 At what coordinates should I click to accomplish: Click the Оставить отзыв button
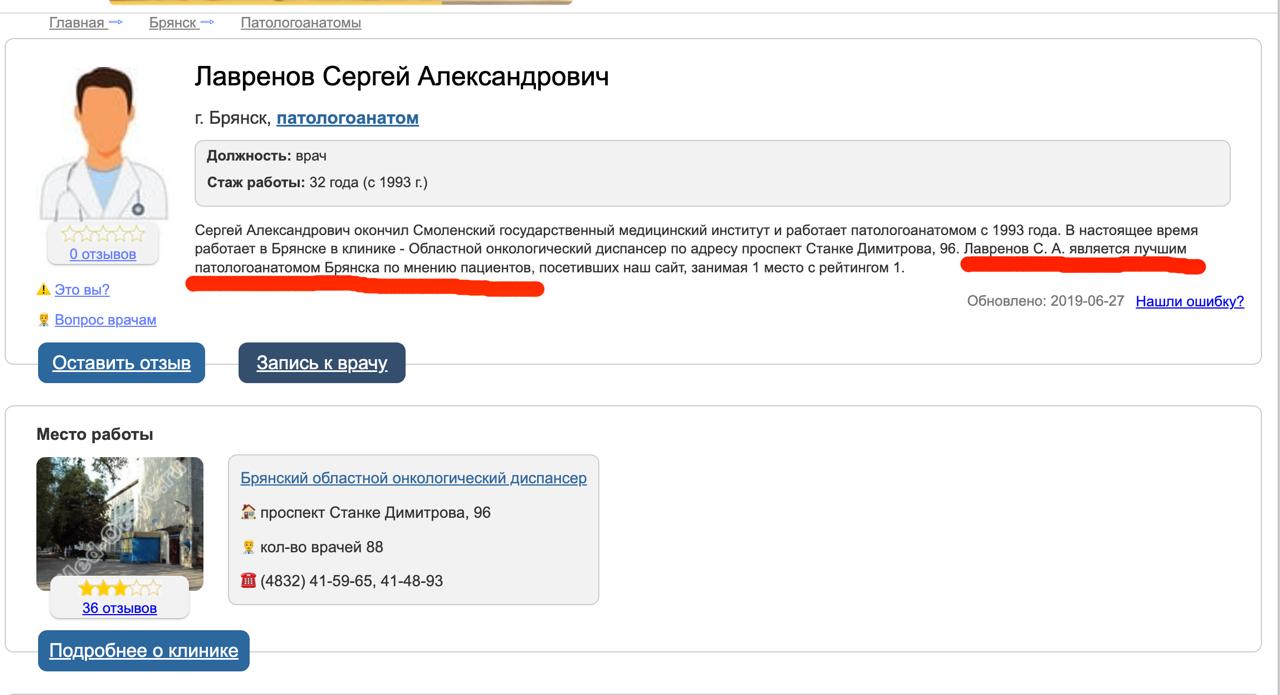tap(121, 362)
